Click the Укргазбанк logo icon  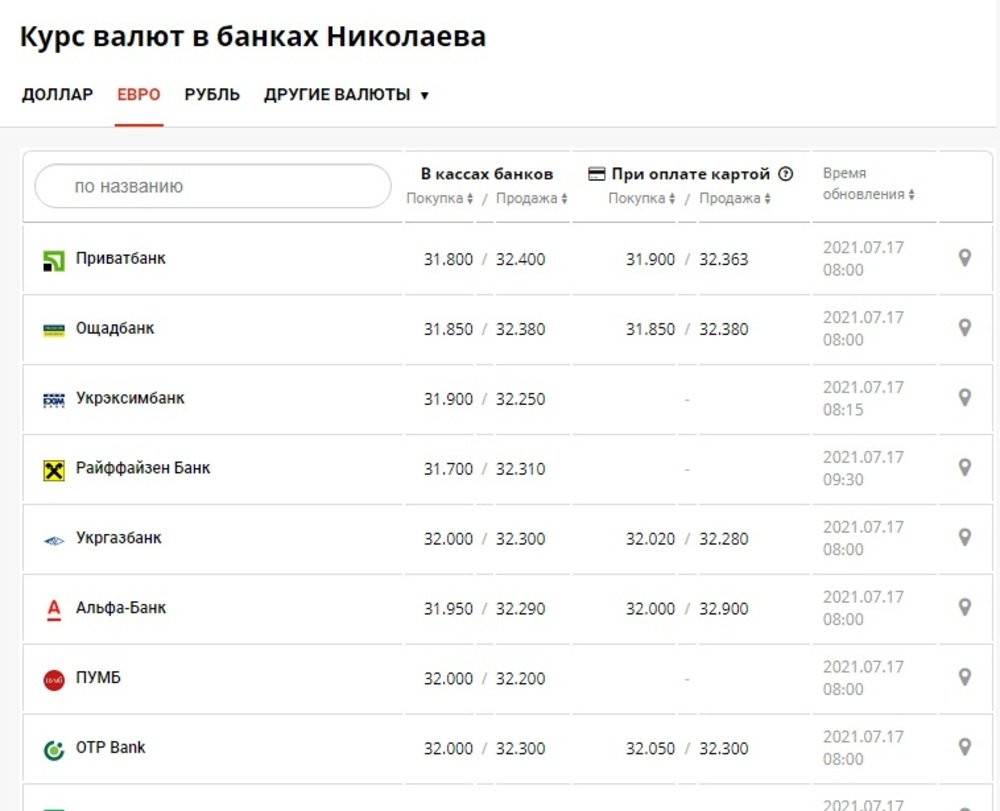click(54, 541)
